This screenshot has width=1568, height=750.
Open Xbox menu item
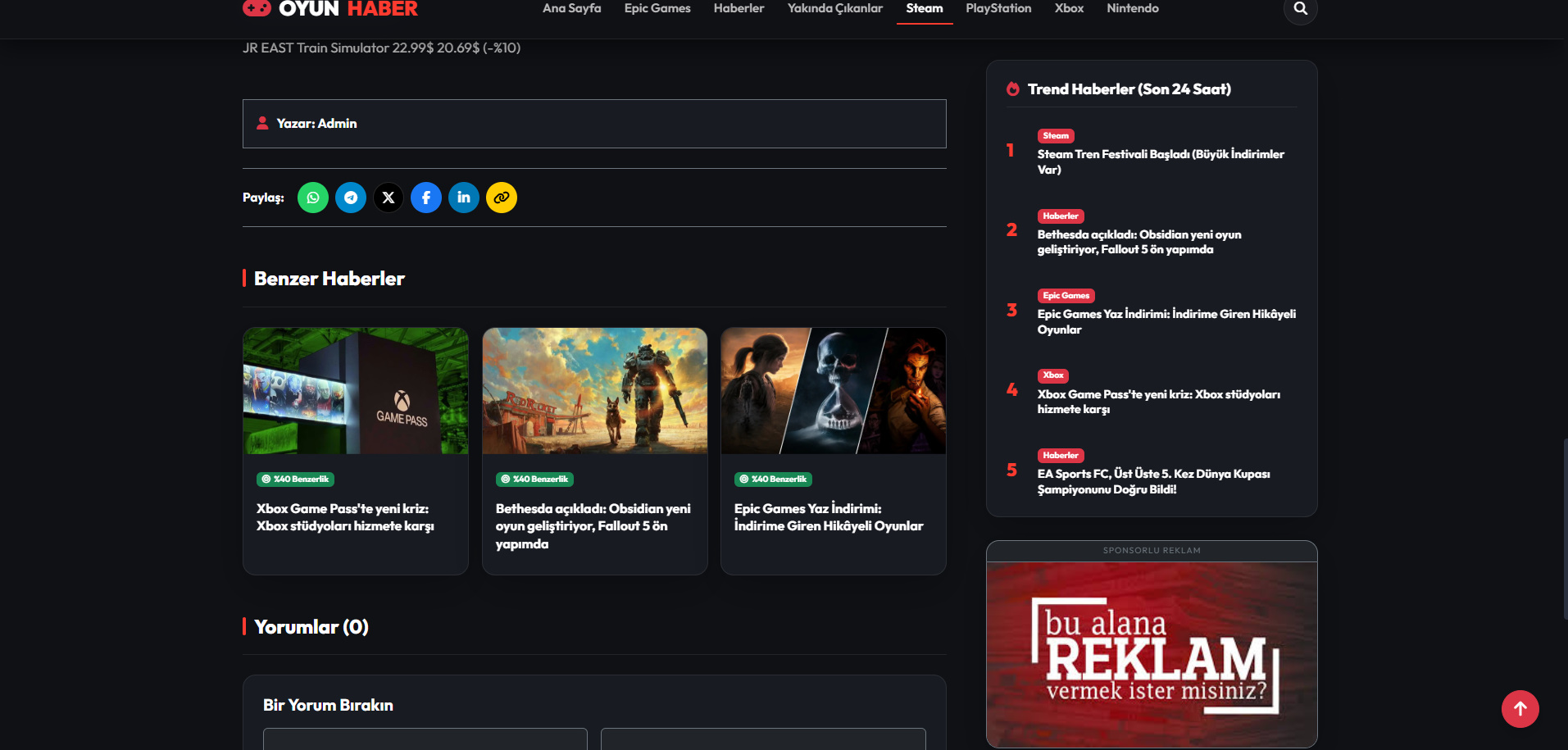click(x=1069, y=8)
